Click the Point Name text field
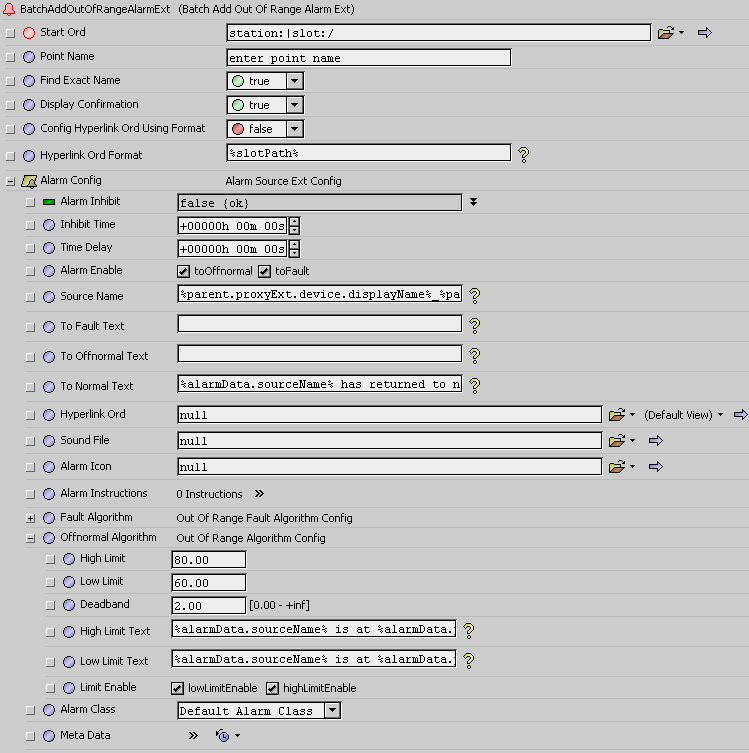The image size is (749, 753). click(x=368, y=58)
